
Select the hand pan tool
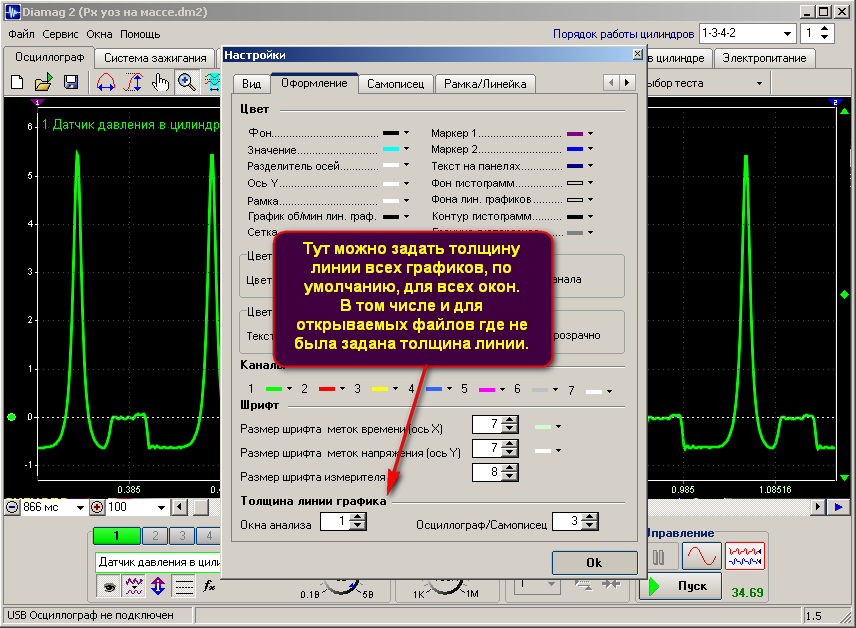click(x=160, y=82)
